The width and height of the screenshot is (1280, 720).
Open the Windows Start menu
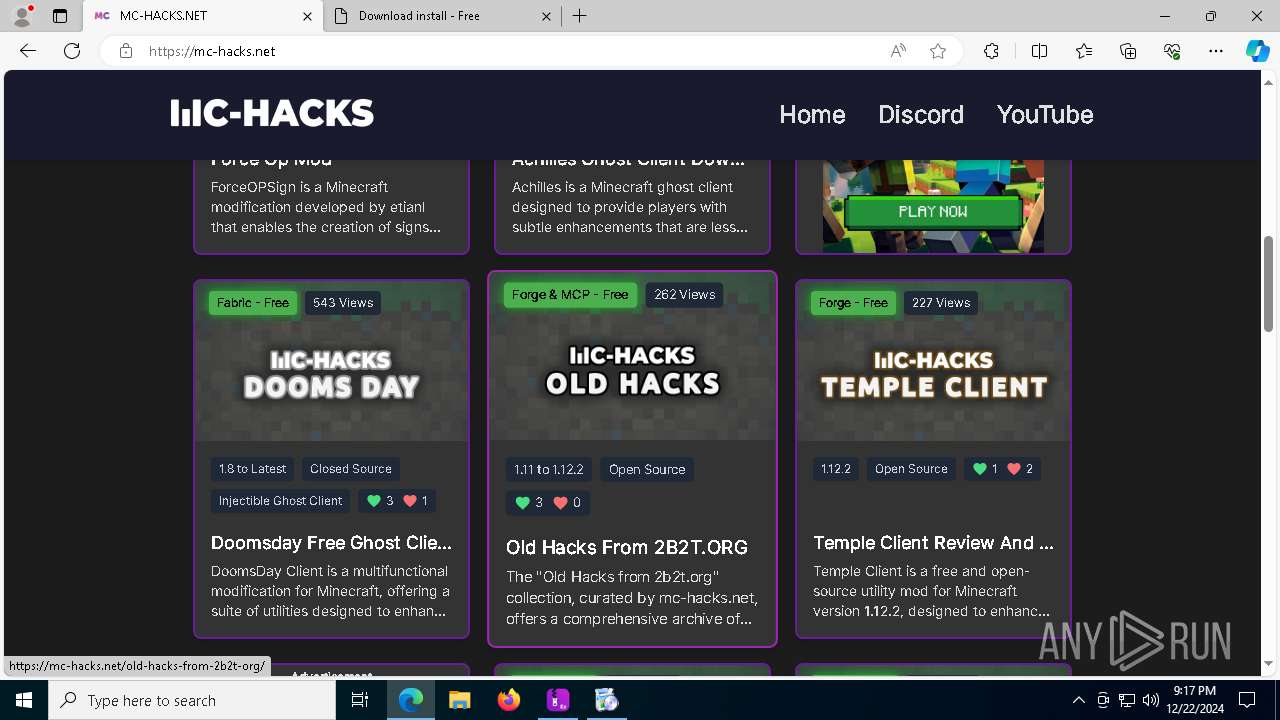24,700
